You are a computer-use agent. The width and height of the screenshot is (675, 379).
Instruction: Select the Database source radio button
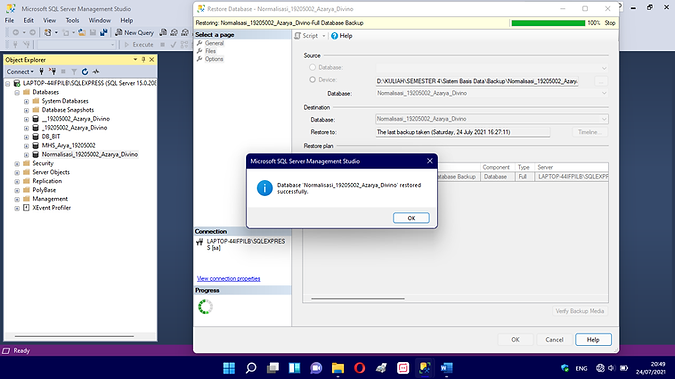coord(313,67)
